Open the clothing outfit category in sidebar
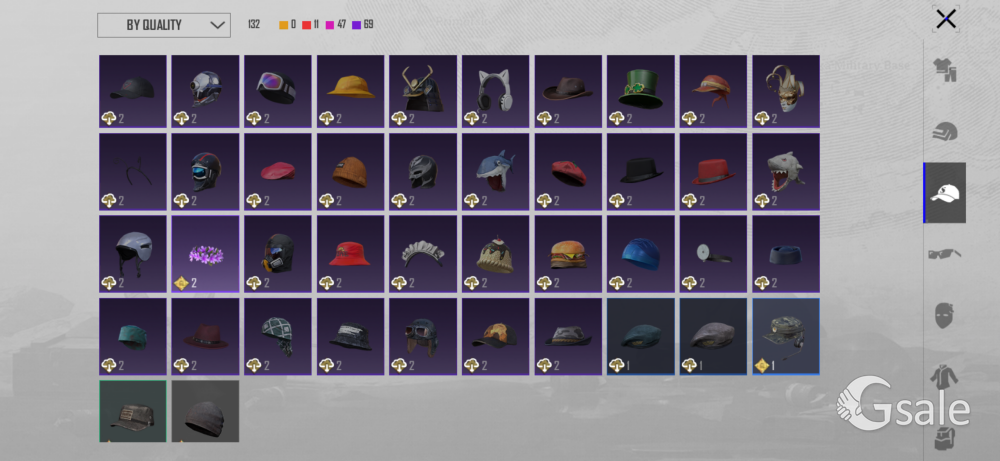This screenshot has height=461, width=1000. click(x=945, y=70)
